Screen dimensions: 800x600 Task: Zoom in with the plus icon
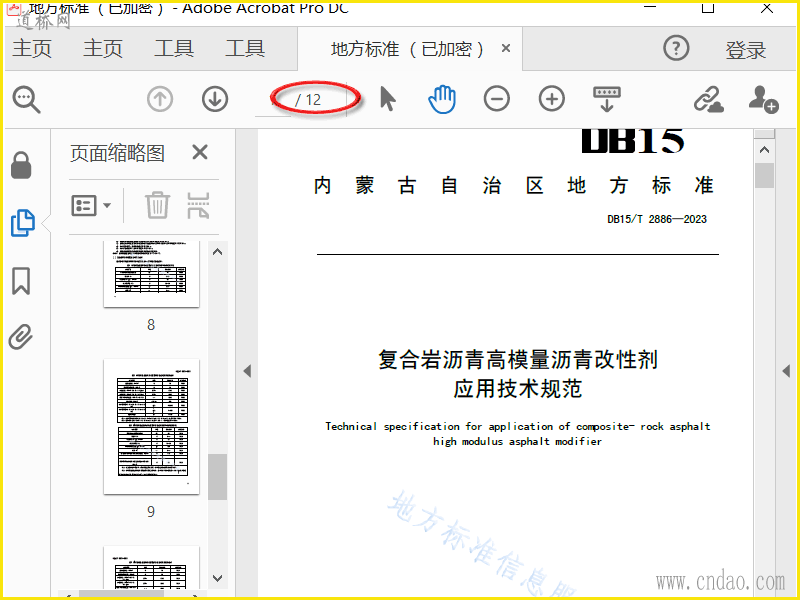click(552, 98)
